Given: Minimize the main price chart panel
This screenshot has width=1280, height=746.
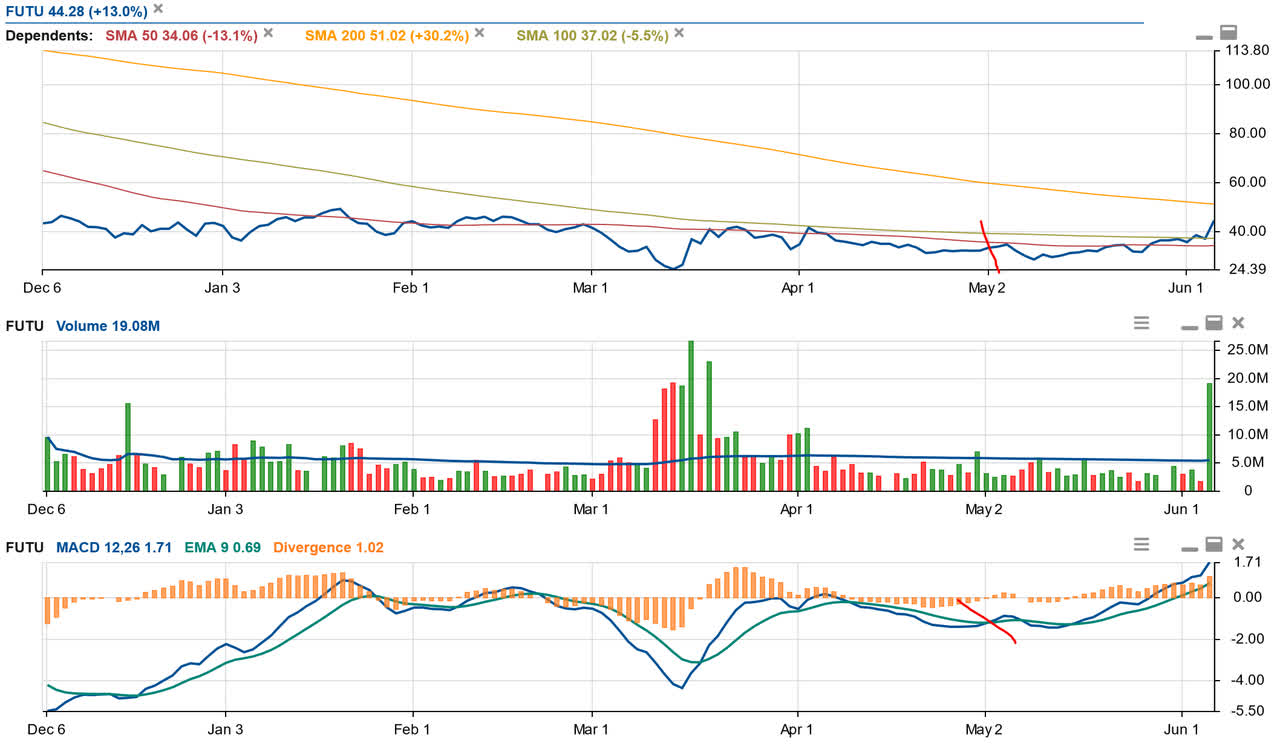Looking at the screenshot, I should click(1204, 36).
